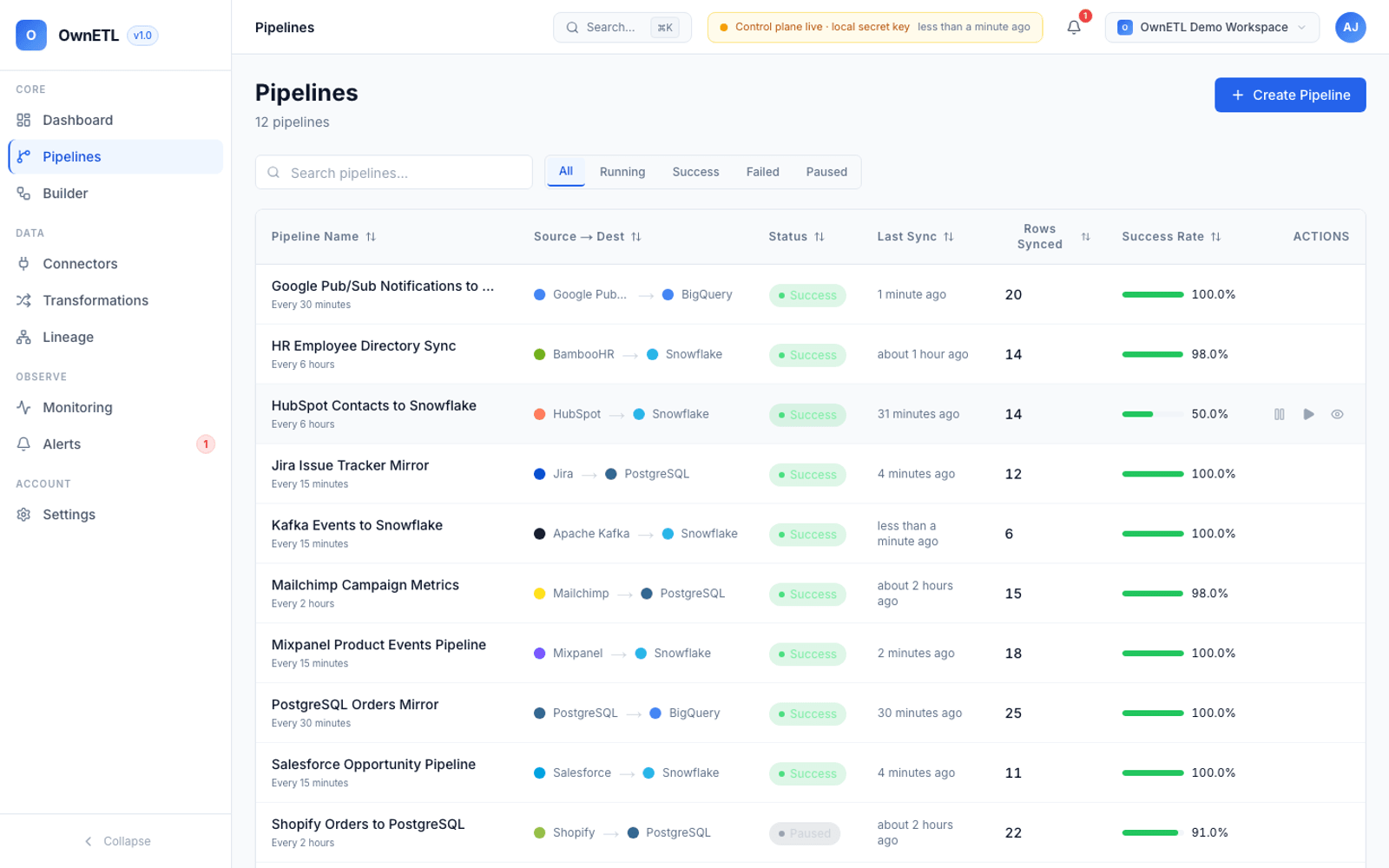Screen dimensions: 1389x868
Task: Click the Salesforce source label
Action: tap(582, 773)
